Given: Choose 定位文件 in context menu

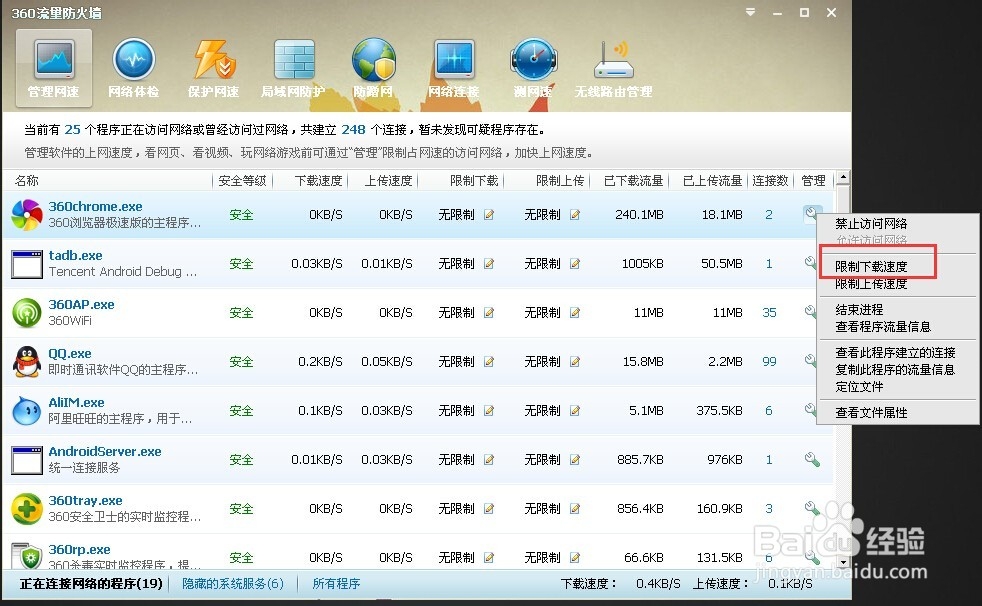Looking at the screenshot, I should tap(859, 386).
